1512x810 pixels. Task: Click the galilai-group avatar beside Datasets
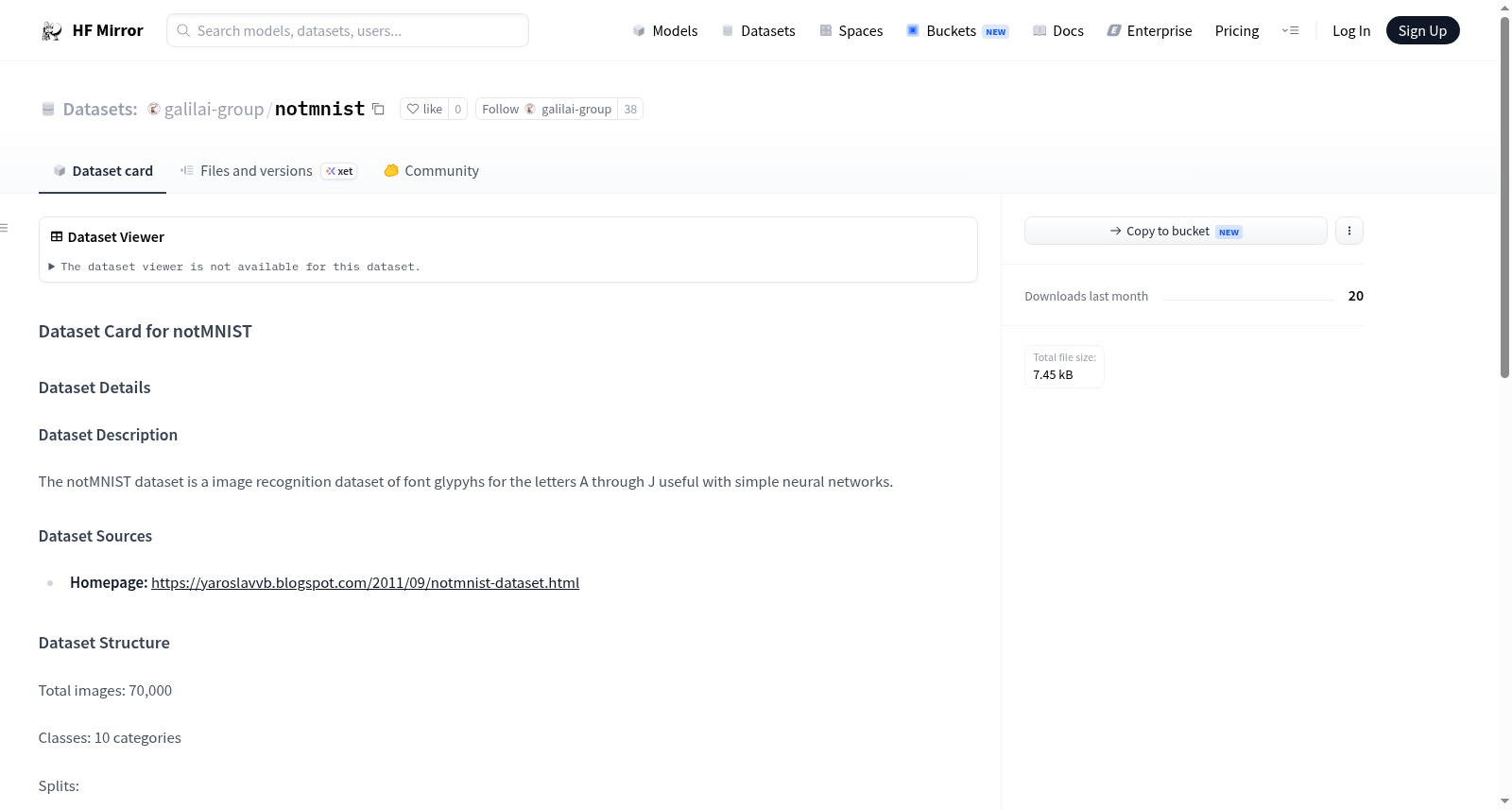click(154, 109)
